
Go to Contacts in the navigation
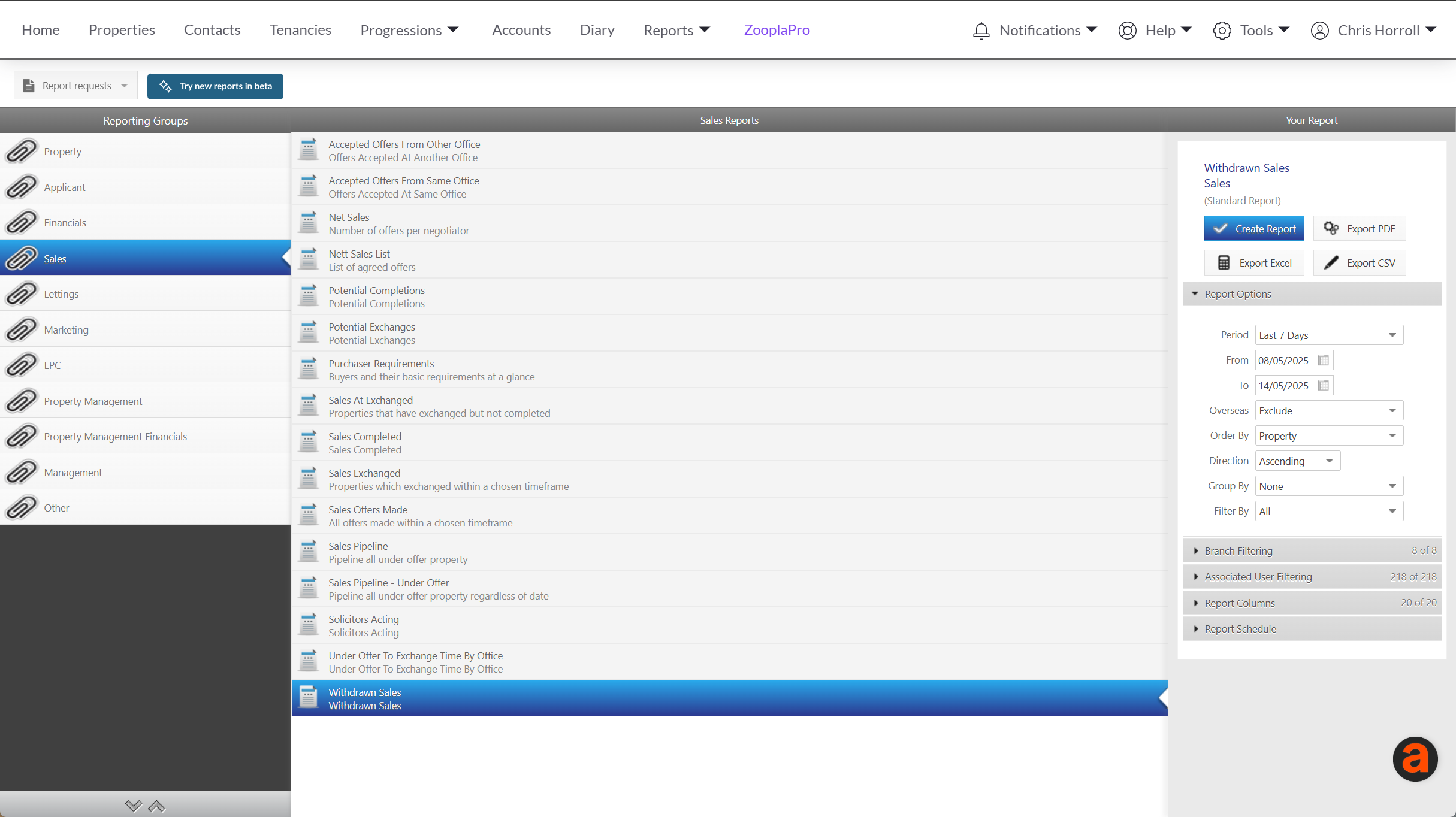tap(212, 29)
